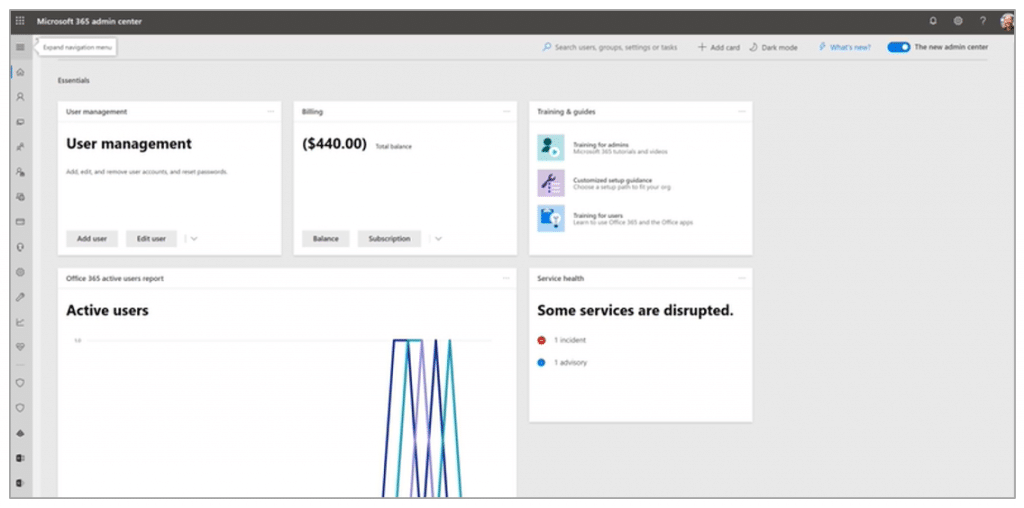
Task: Open notifications bell in top bar
Action: coord(933,21)
